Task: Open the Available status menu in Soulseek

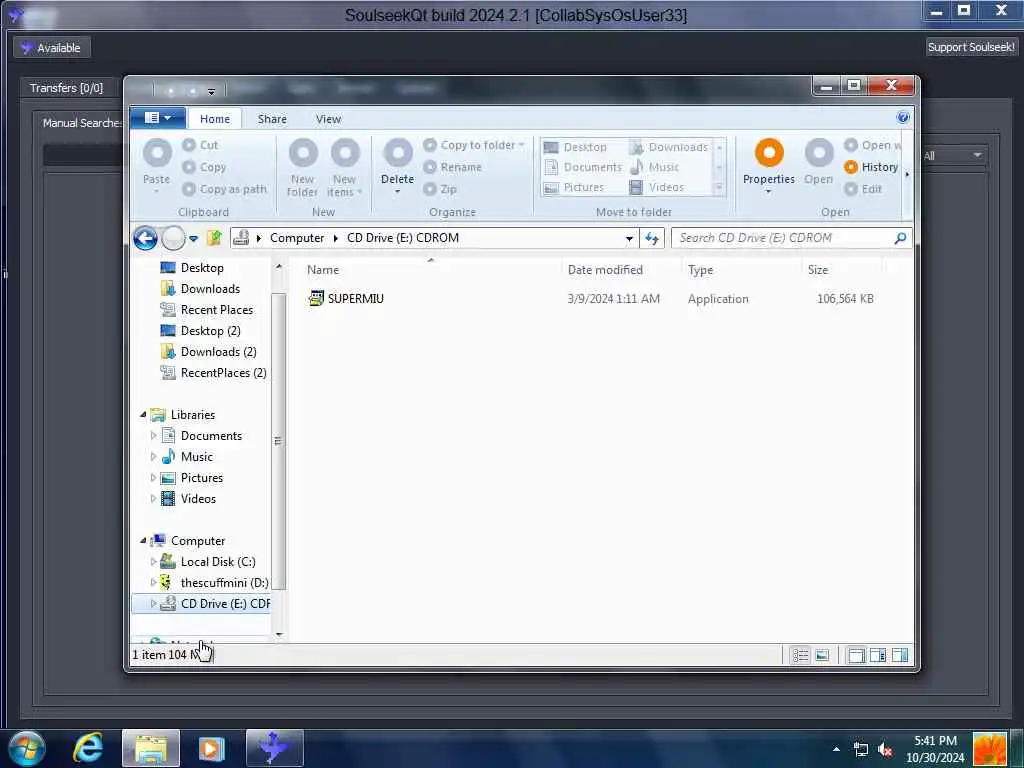Action: tap(52, 48)
